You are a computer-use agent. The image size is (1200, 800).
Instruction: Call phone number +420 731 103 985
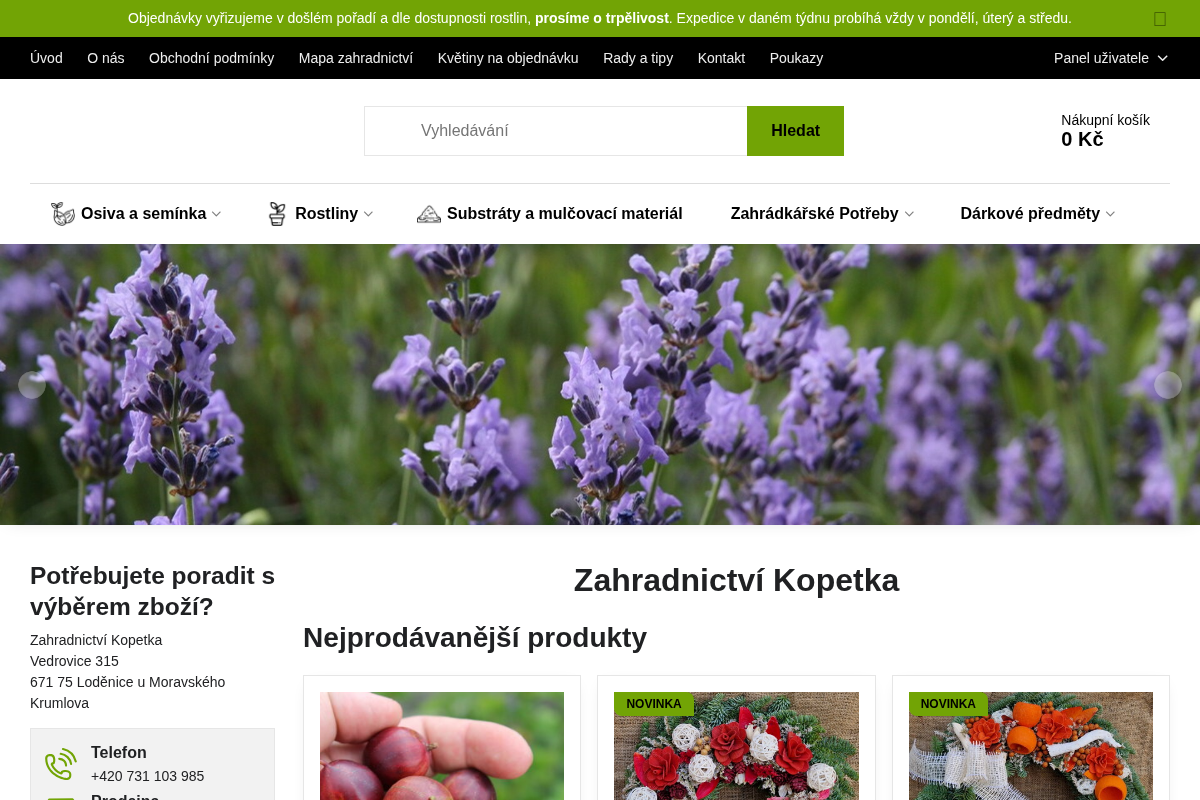tap(147, 776)
